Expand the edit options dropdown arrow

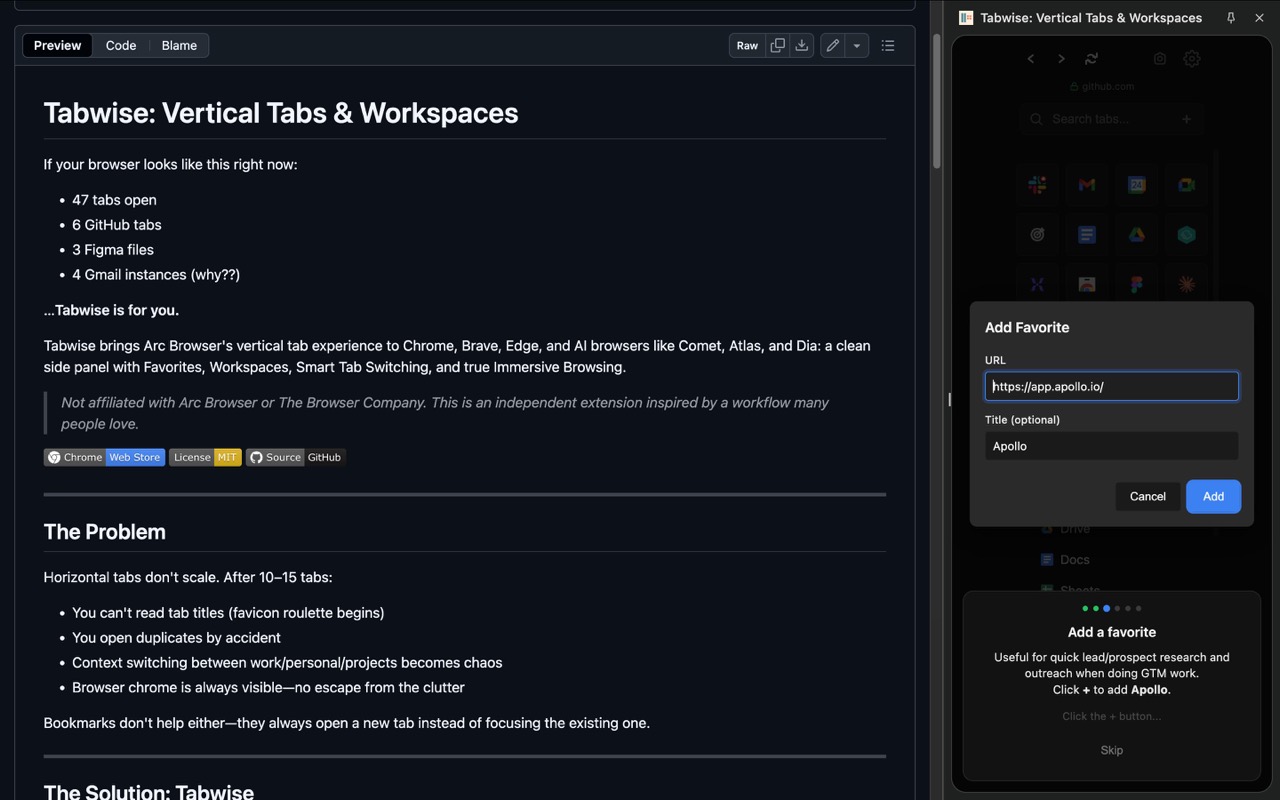pos(857,45)
